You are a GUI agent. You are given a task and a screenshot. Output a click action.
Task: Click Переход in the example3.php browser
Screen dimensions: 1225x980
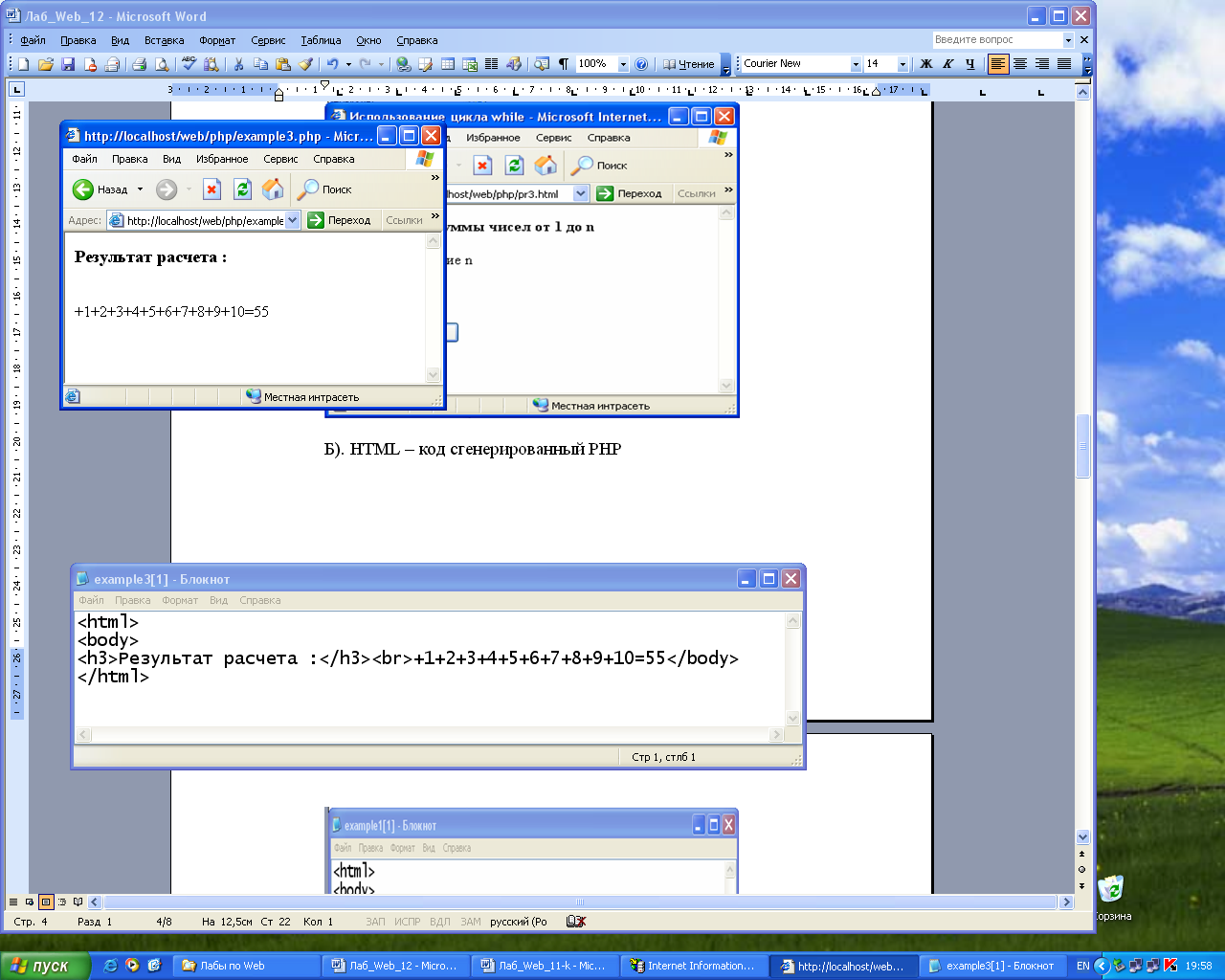(x=339, y=220)
